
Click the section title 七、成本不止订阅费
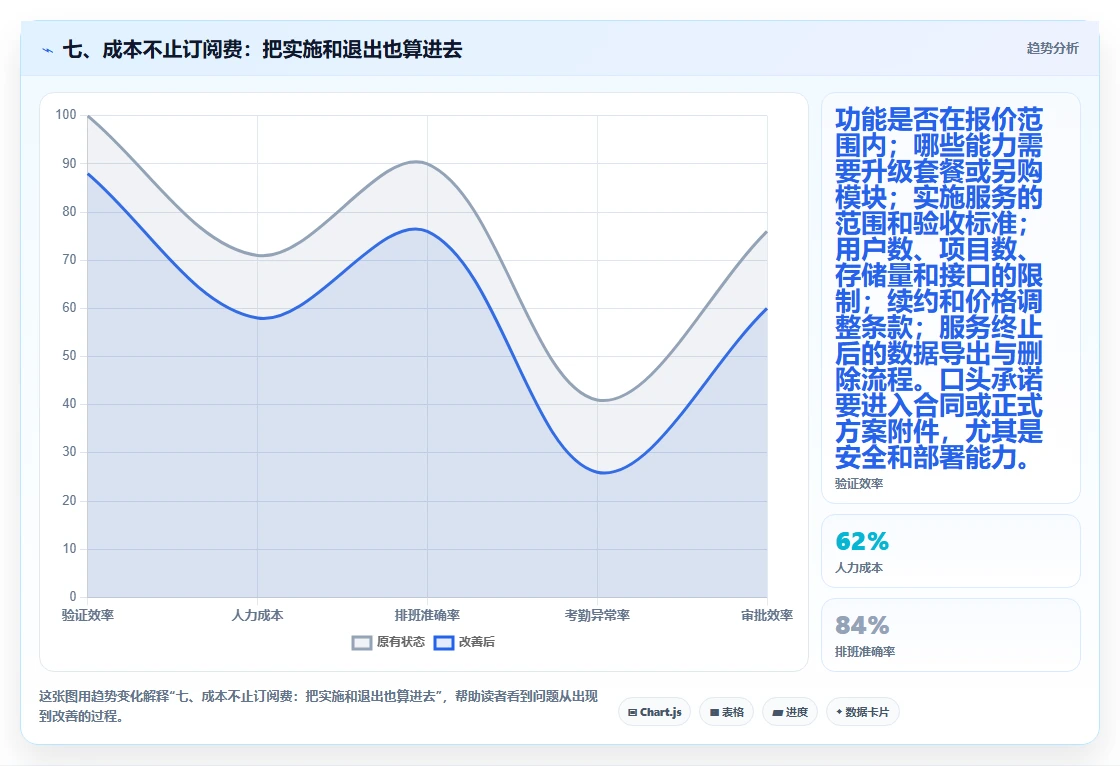pyautogui.click(x=262, y=49)
